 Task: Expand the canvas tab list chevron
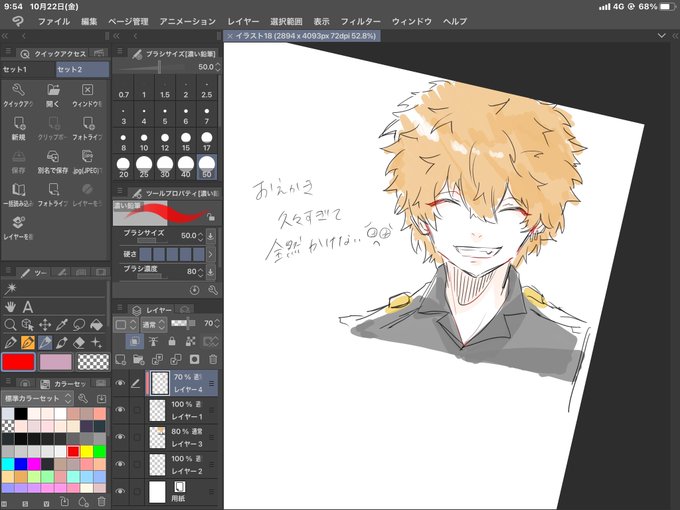point(661,36)
